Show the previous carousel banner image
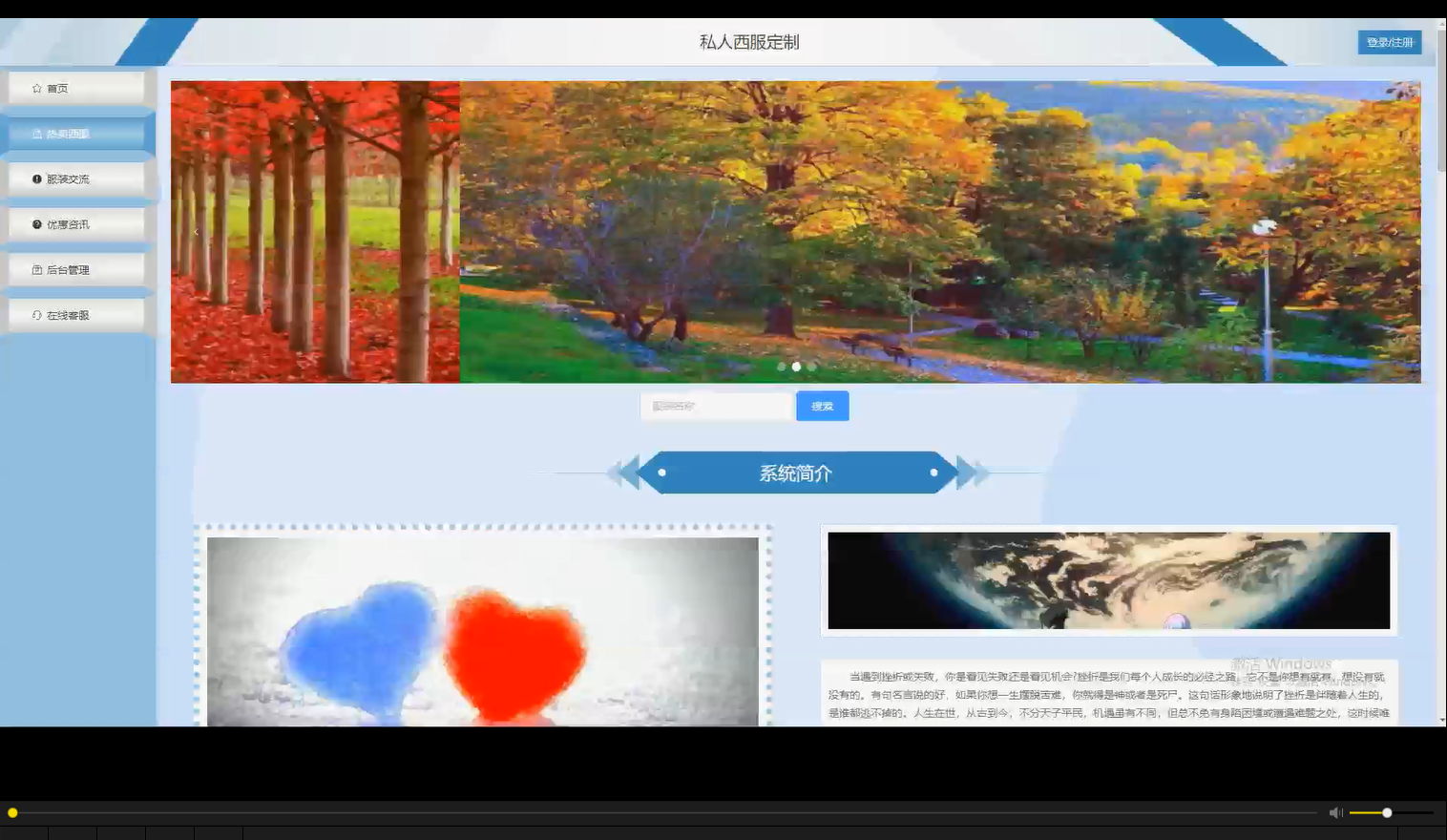 [196, 232]
